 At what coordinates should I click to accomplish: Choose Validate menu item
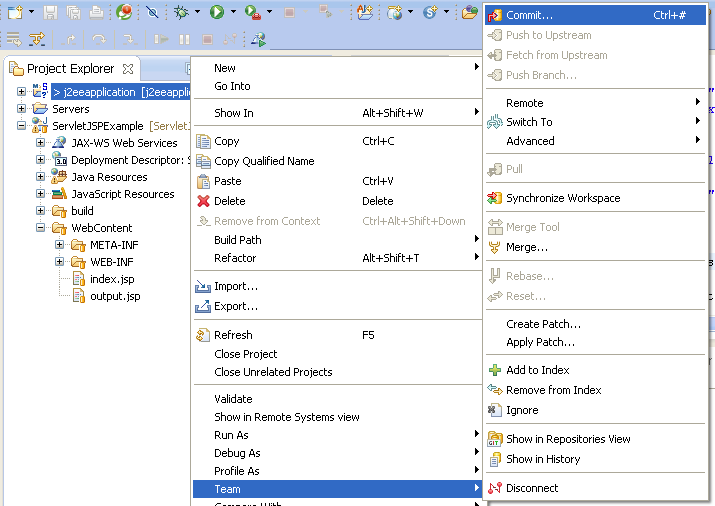[337, 399]
